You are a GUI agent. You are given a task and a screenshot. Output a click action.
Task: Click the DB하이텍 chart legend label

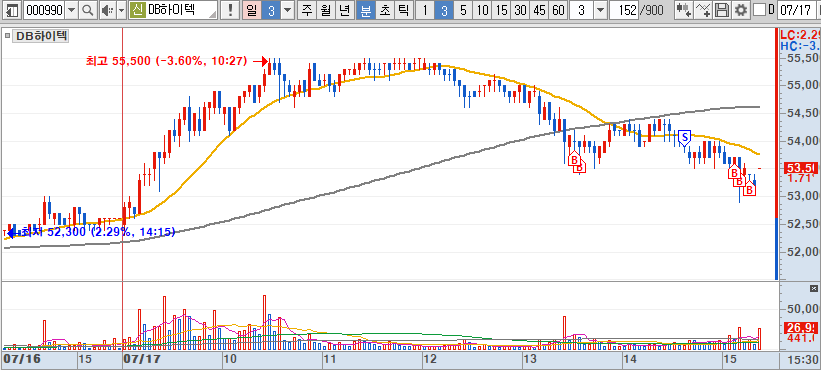(x=41, y=36)
